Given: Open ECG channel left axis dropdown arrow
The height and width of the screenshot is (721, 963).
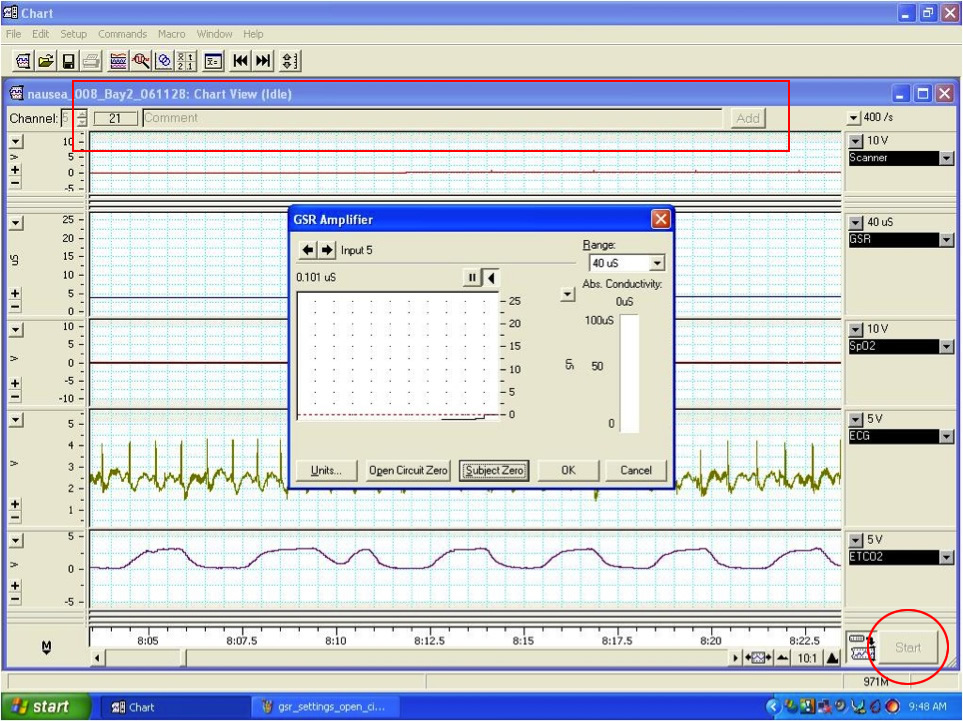Looking at the screenshot, I should (16, 420).
